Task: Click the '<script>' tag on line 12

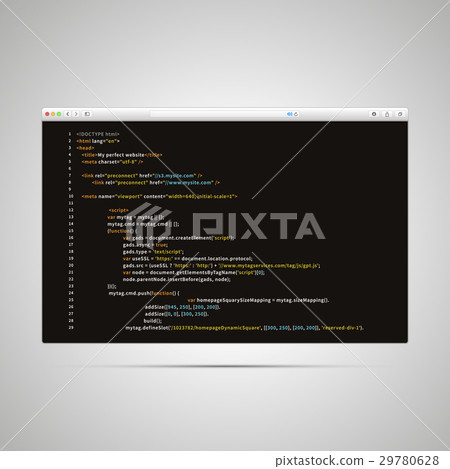Action: tap(119, 210)
